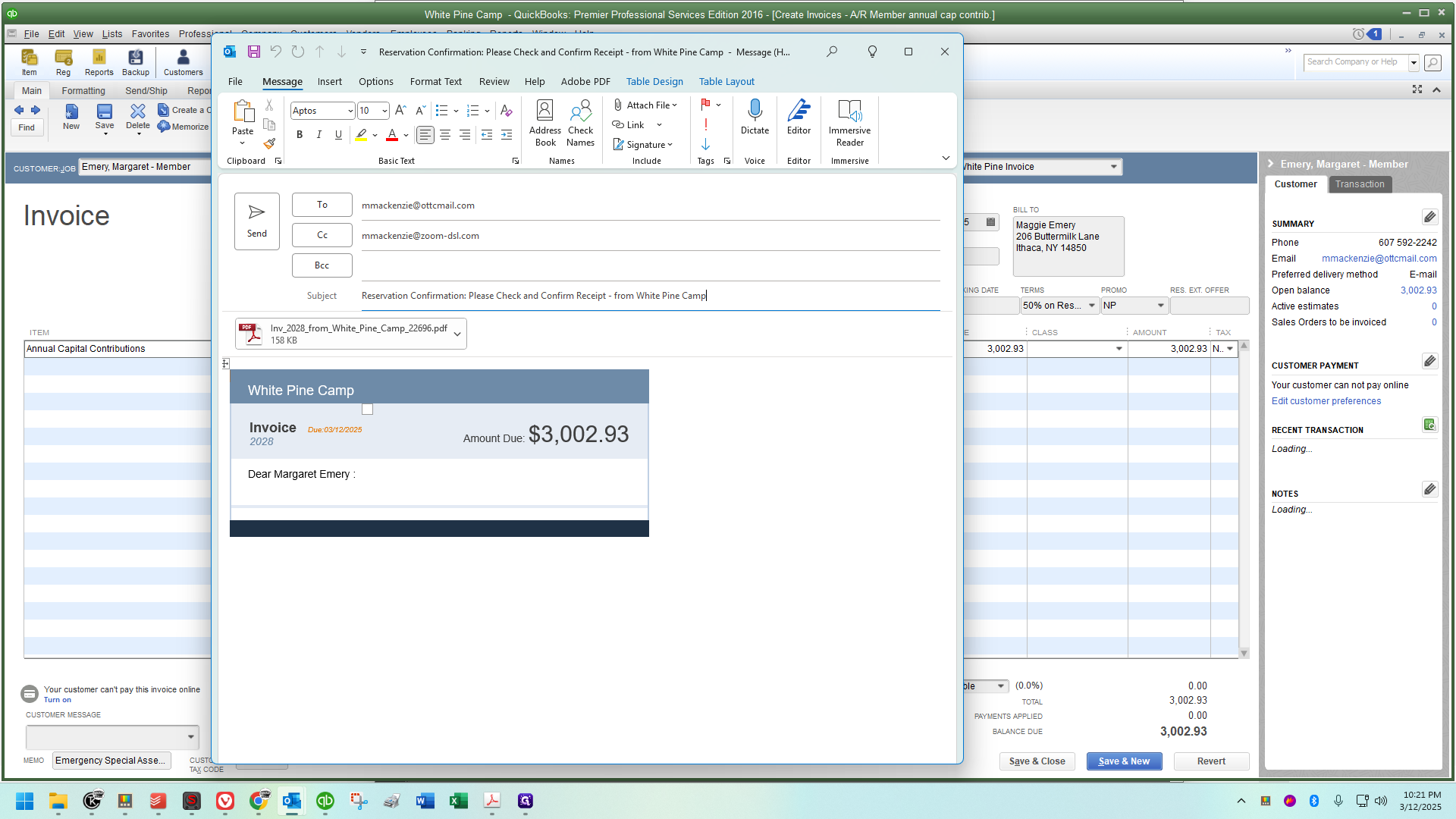Expand the Signature dropdown

coord(670,145)
